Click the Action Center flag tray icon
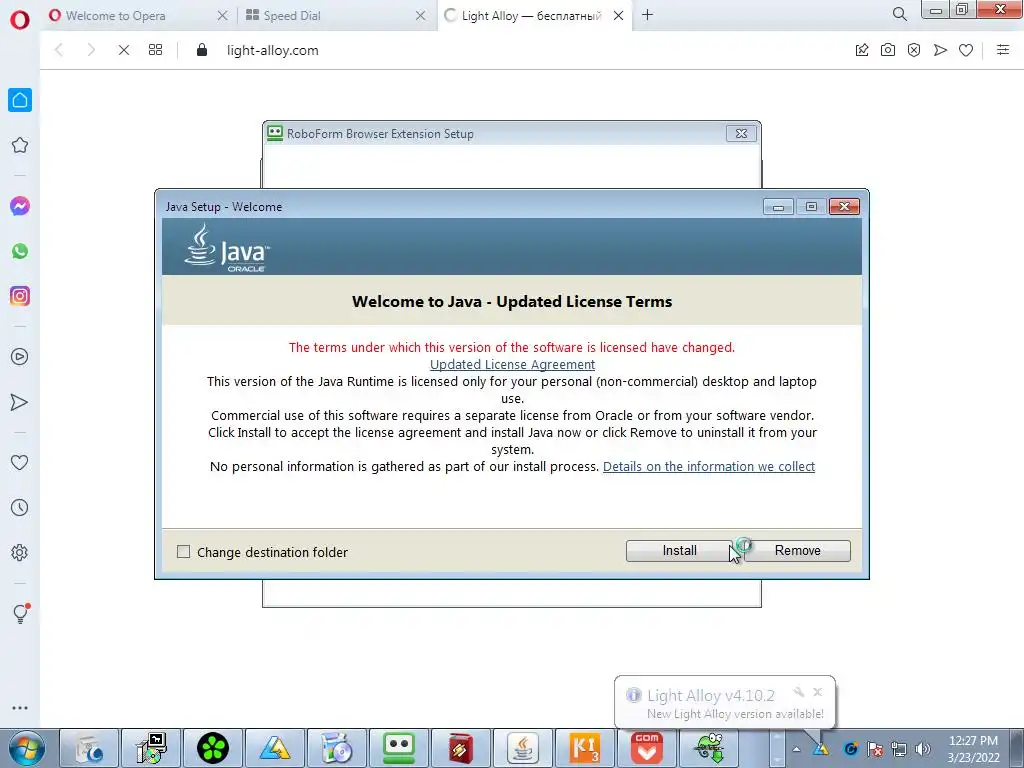Image resolution: width=1024 pixels, height=768 pixels. 875,749
